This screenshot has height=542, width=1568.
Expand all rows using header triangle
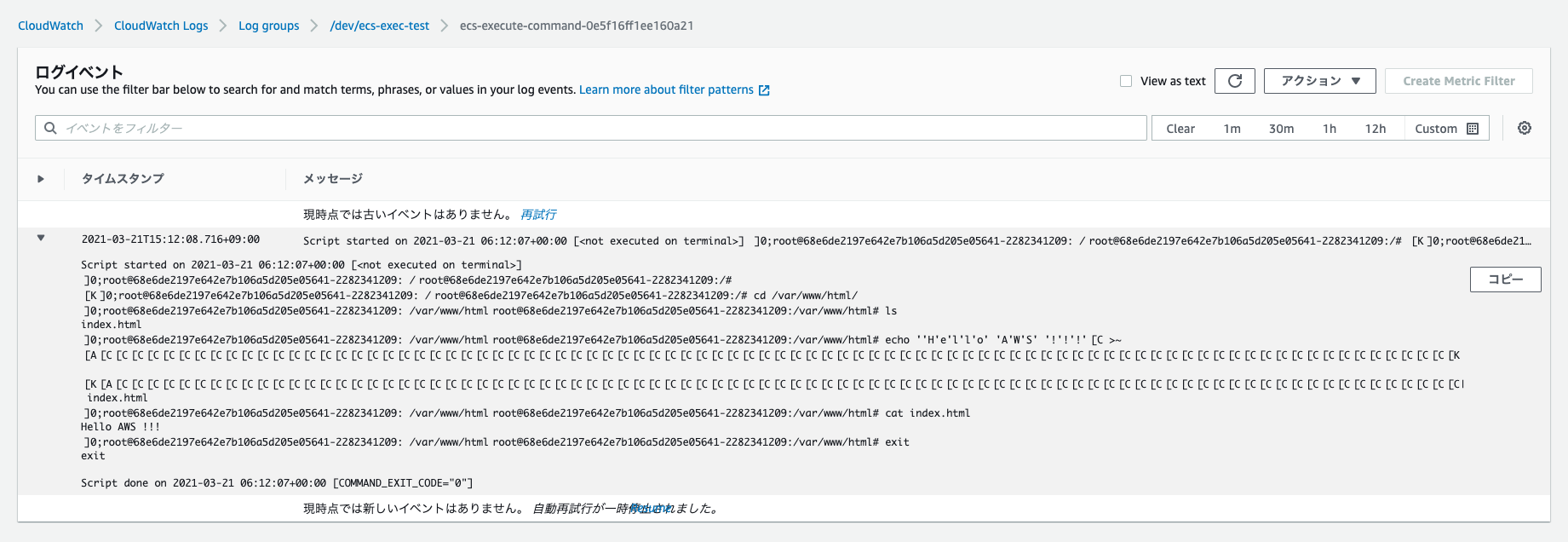40,179
